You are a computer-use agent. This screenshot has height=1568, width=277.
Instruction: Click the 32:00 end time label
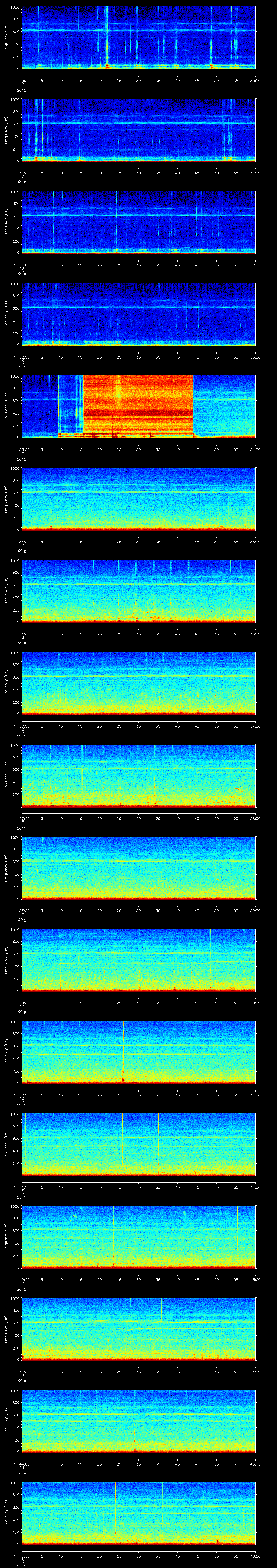pyautogui.click(x=256, y=265)
